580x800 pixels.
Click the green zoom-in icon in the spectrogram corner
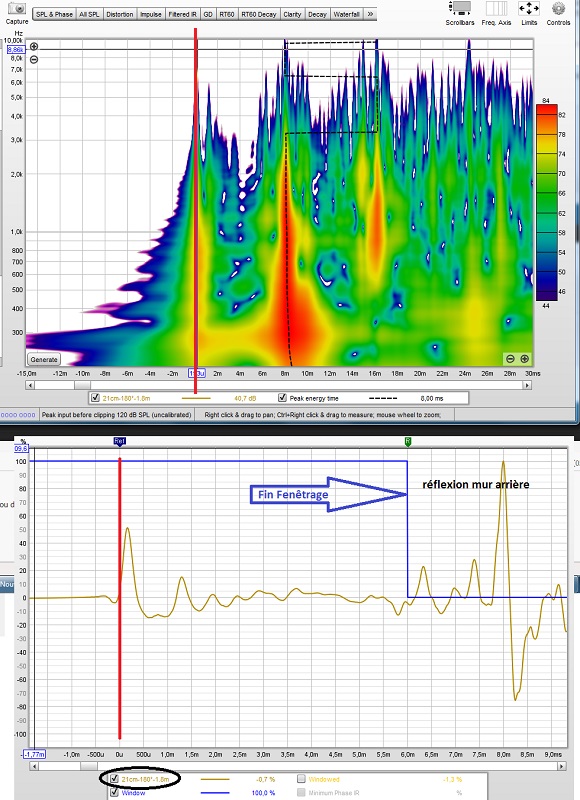click(524, 359)
